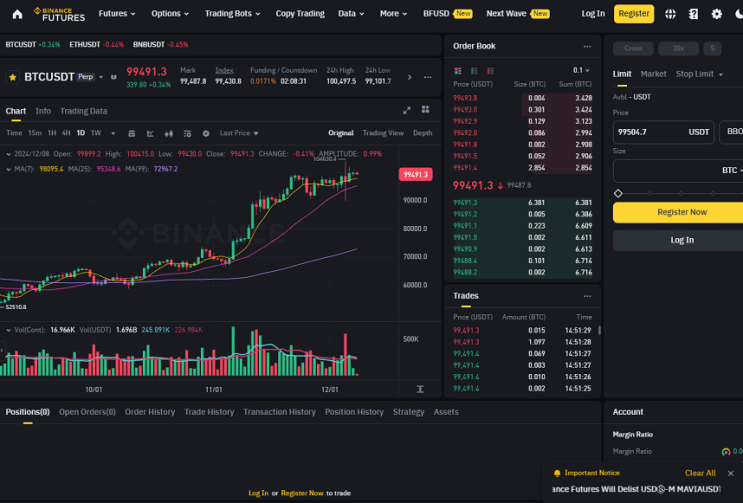743x503 pixels.
Task: Click the order size percentage slider handle
Action: point(618,193)
